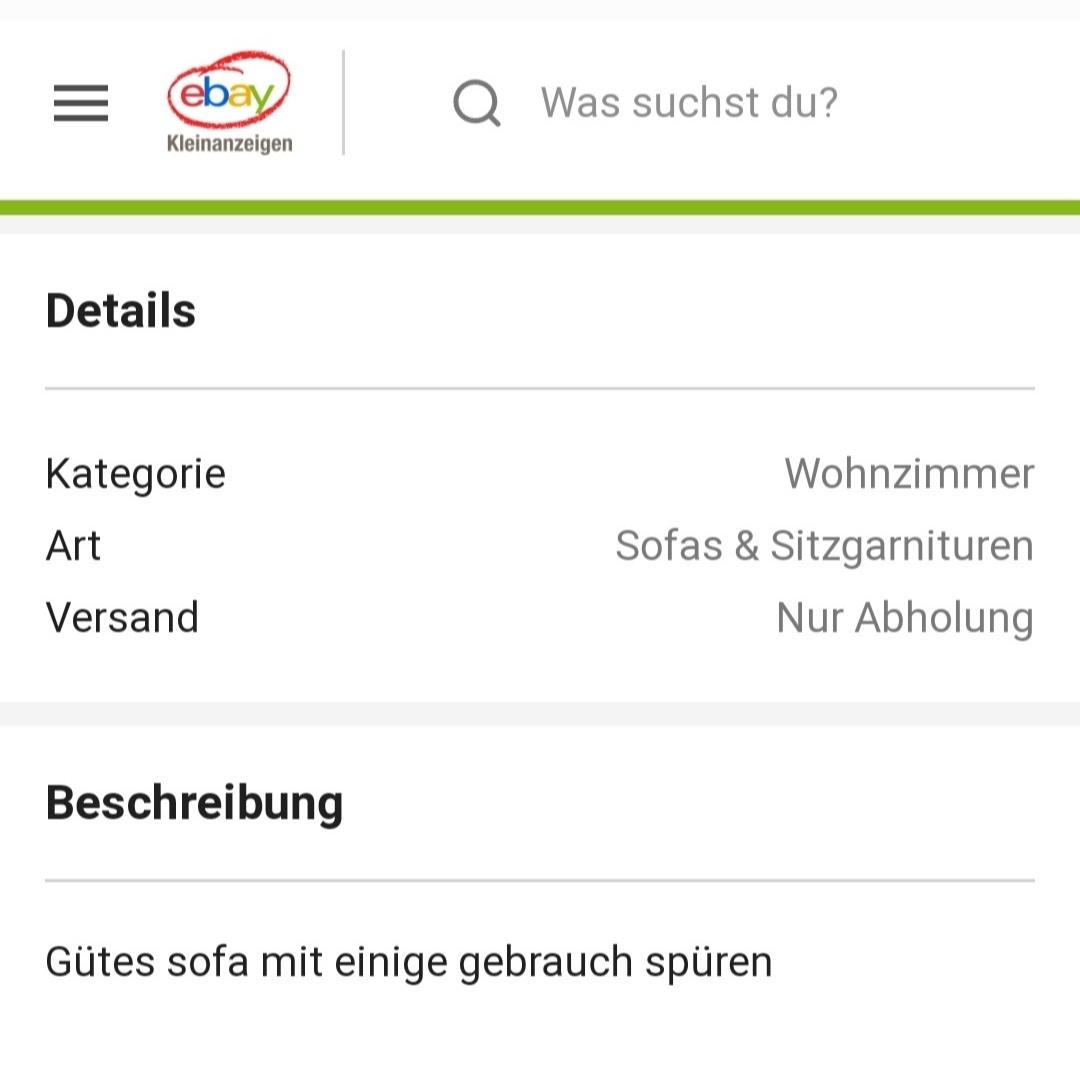Click the eBay Kleinanzeigen logo
This screenshot has height=1065, width=1080.
(x=229, y=102)
